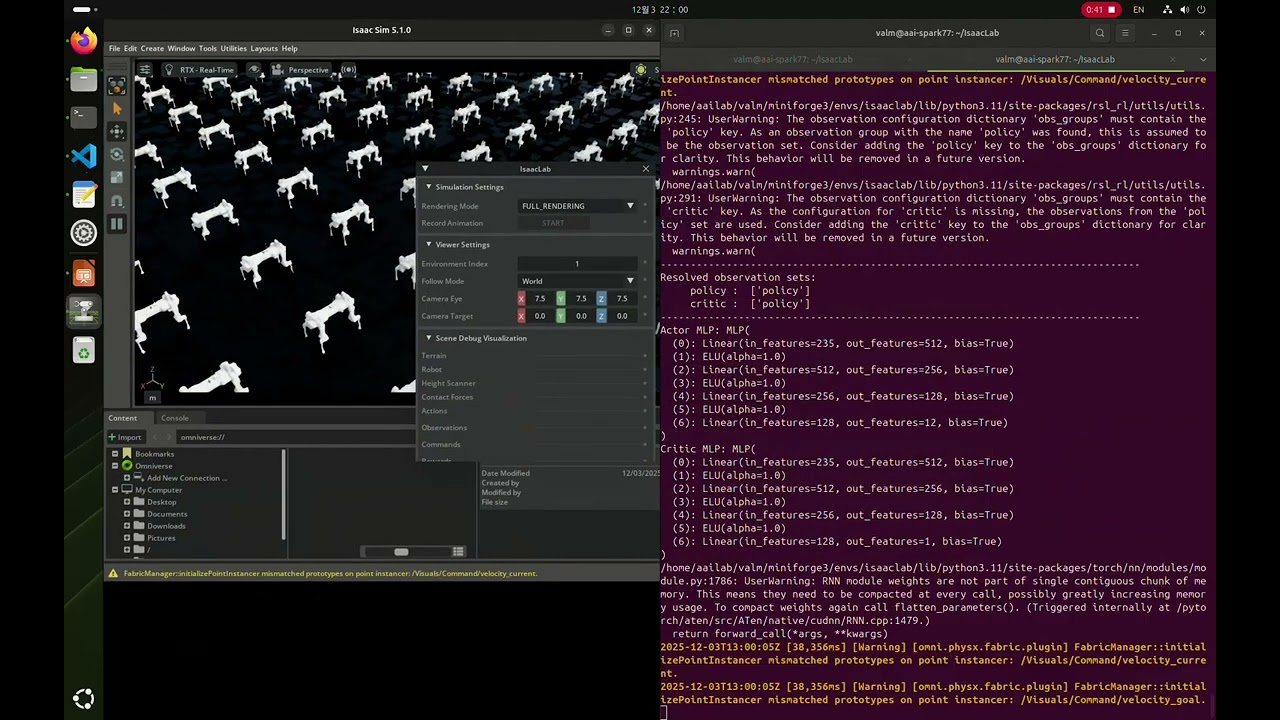Toggle Robot debug visualization
The width and height of the screenshot is (1280, 720).
tap(645, 370)
